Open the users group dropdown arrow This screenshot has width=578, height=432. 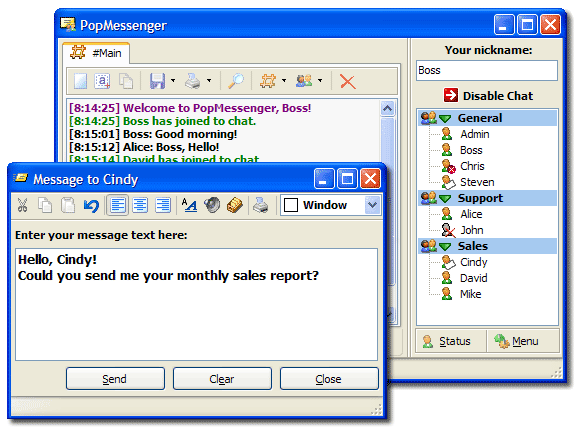coord(320,80)
